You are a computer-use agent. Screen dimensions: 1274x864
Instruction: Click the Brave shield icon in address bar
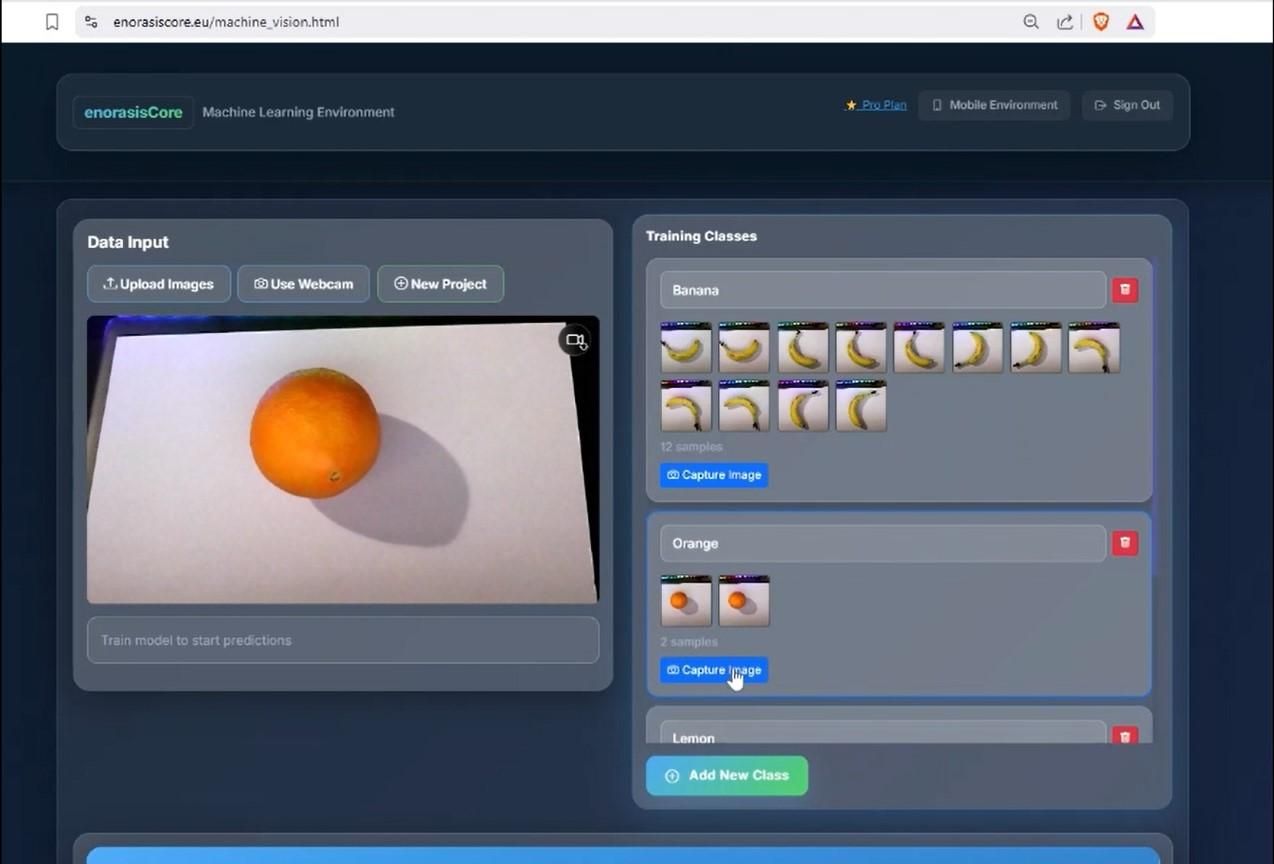tap(1101, 22)
